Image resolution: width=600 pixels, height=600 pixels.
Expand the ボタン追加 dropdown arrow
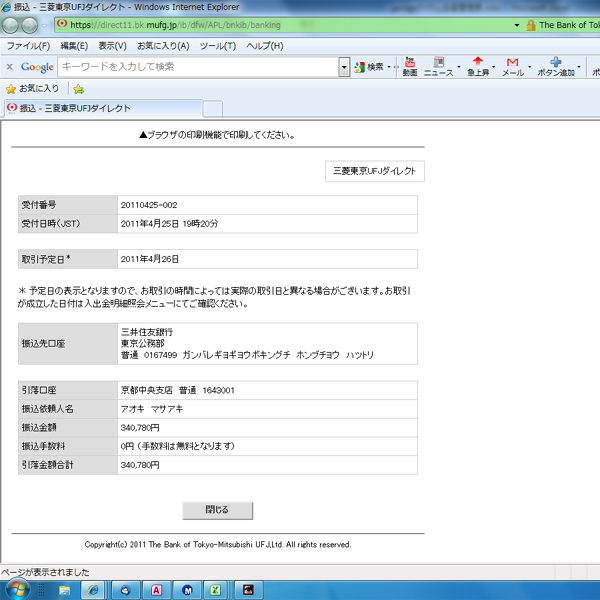pos(579,67)
